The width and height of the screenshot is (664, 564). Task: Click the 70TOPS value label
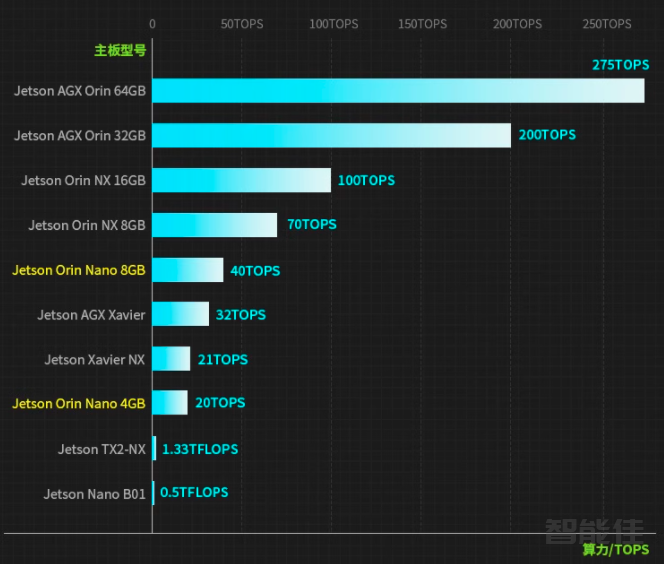pos(312,225)
